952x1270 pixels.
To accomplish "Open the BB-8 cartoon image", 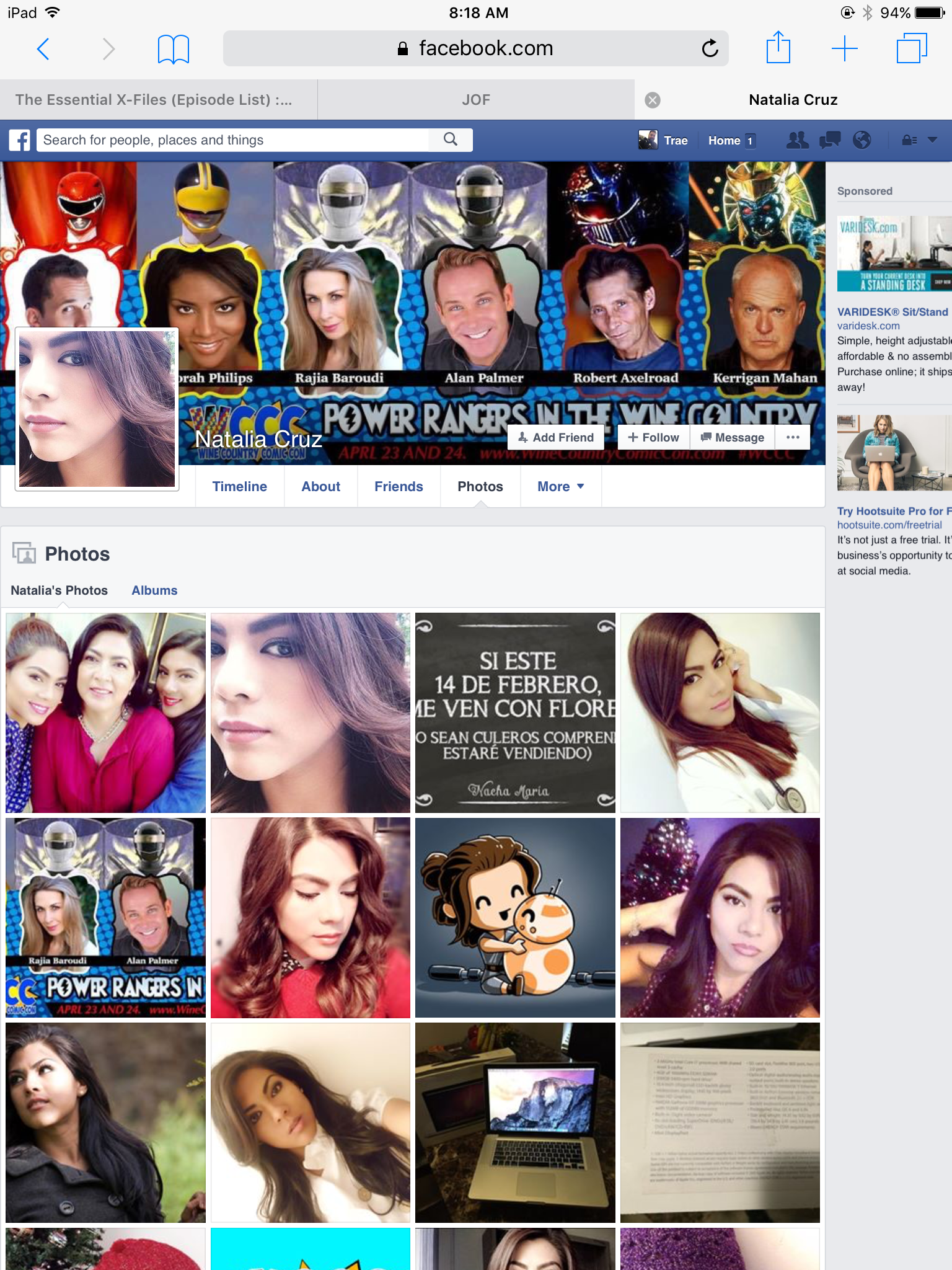I will coord(515,918).
